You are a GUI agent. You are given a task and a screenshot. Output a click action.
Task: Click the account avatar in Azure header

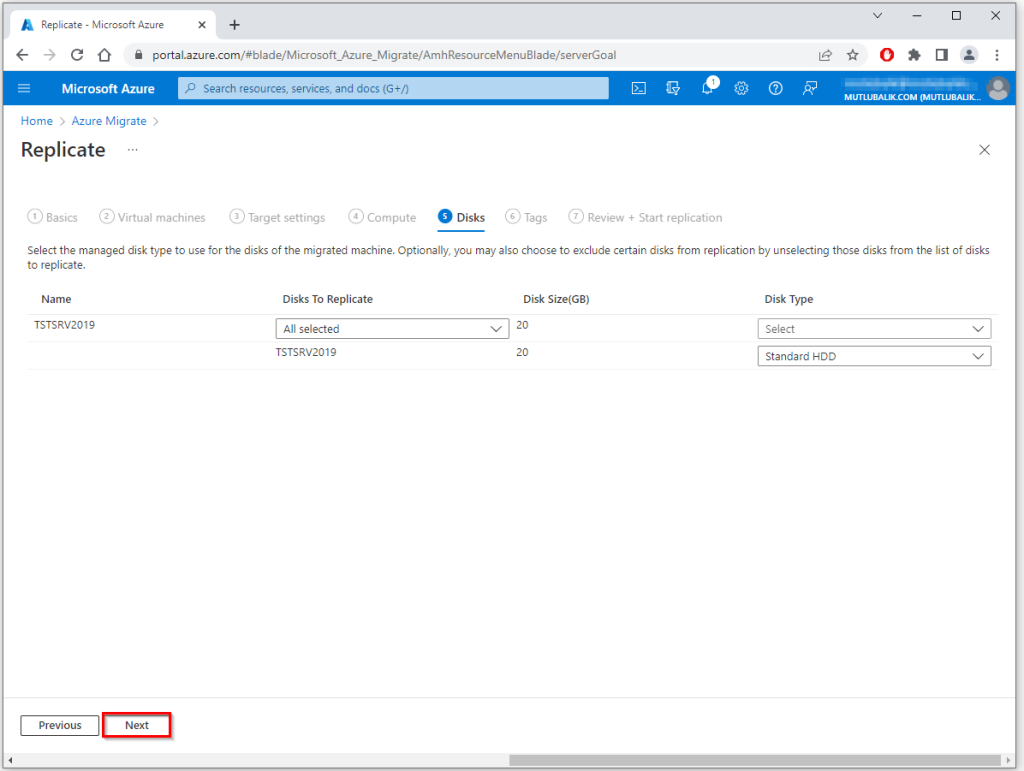998,88
